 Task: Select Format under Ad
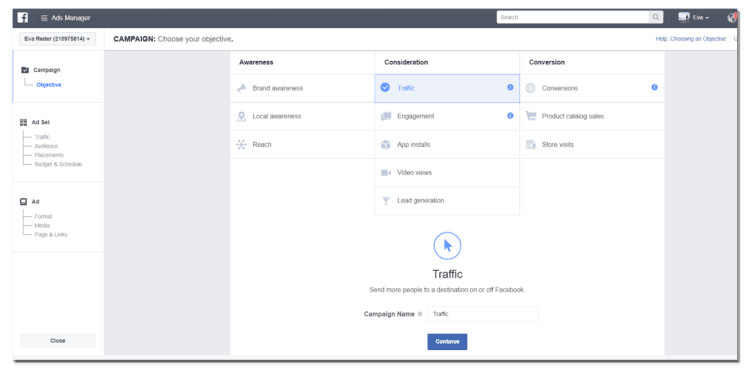click(43, 216)
